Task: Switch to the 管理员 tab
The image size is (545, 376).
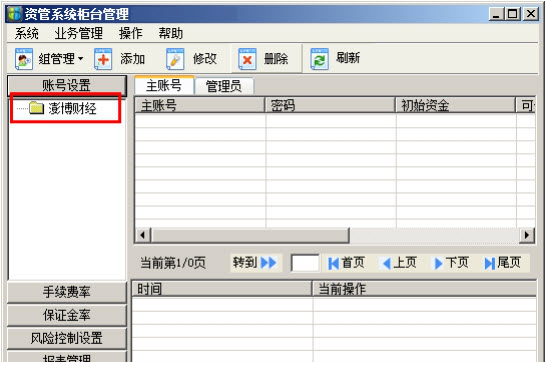Action: click(224, 86)
